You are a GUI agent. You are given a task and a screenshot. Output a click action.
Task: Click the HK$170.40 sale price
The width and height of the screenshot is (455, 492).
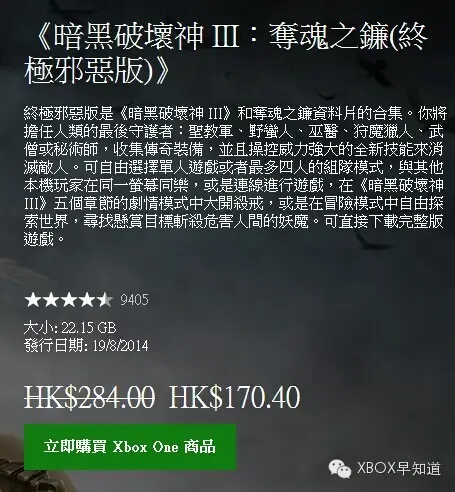(235, 397)
